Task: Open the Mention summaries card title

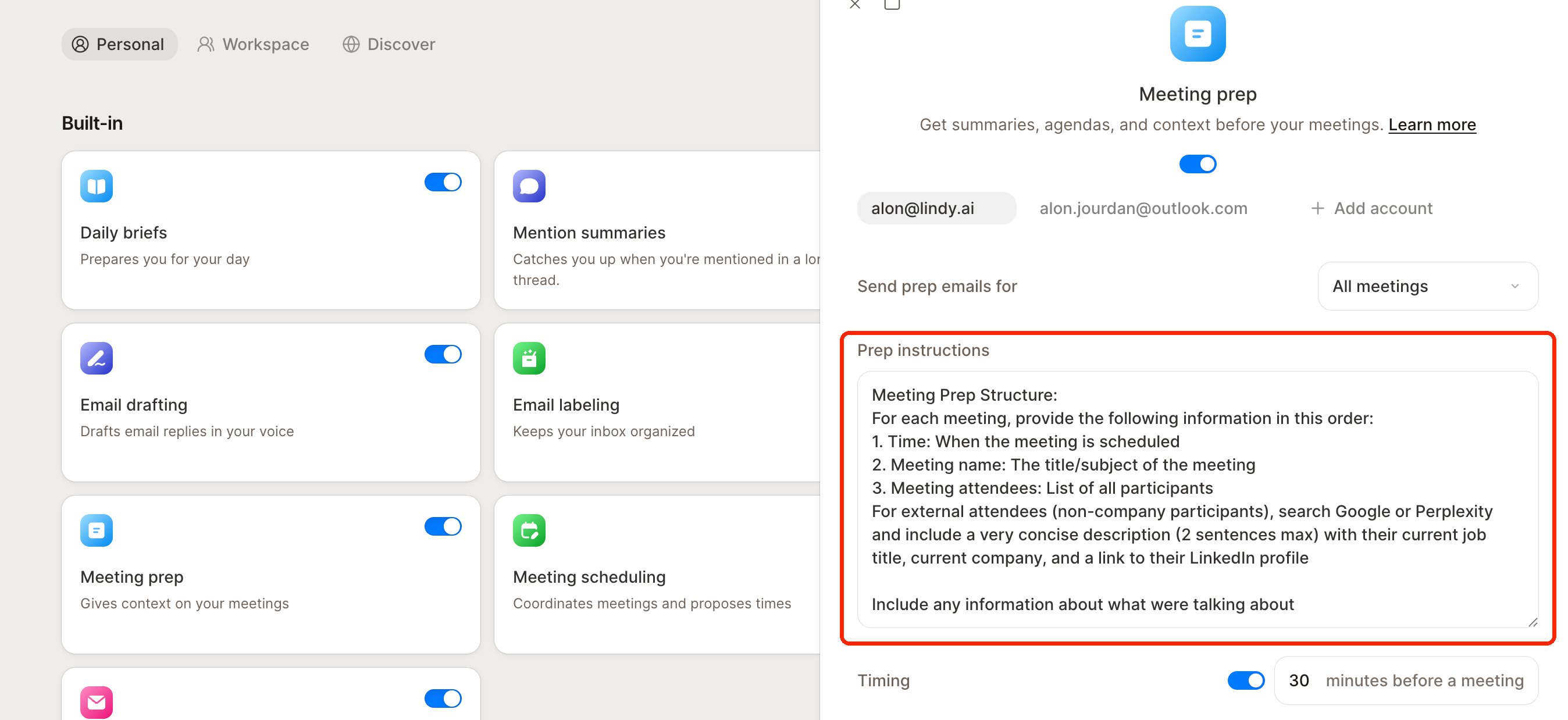Action: click(x=589, y=233)
